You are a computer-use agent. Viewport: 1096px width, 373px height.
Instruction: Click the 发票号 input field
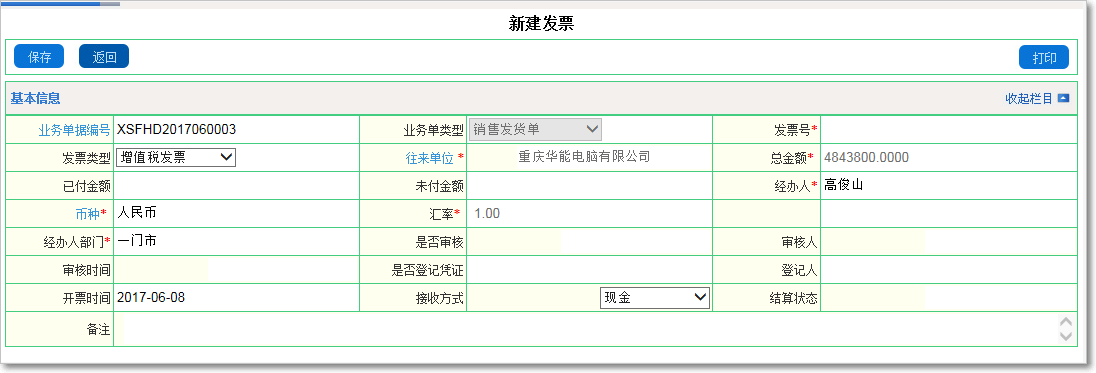point(948,129)
